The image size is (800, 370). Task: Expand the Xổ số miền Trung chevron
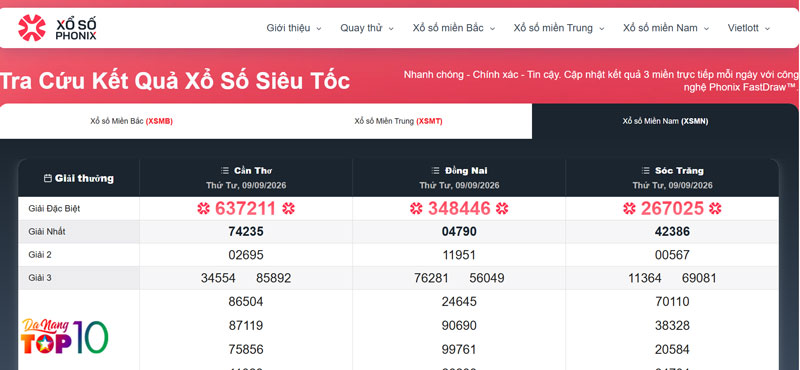602,29
